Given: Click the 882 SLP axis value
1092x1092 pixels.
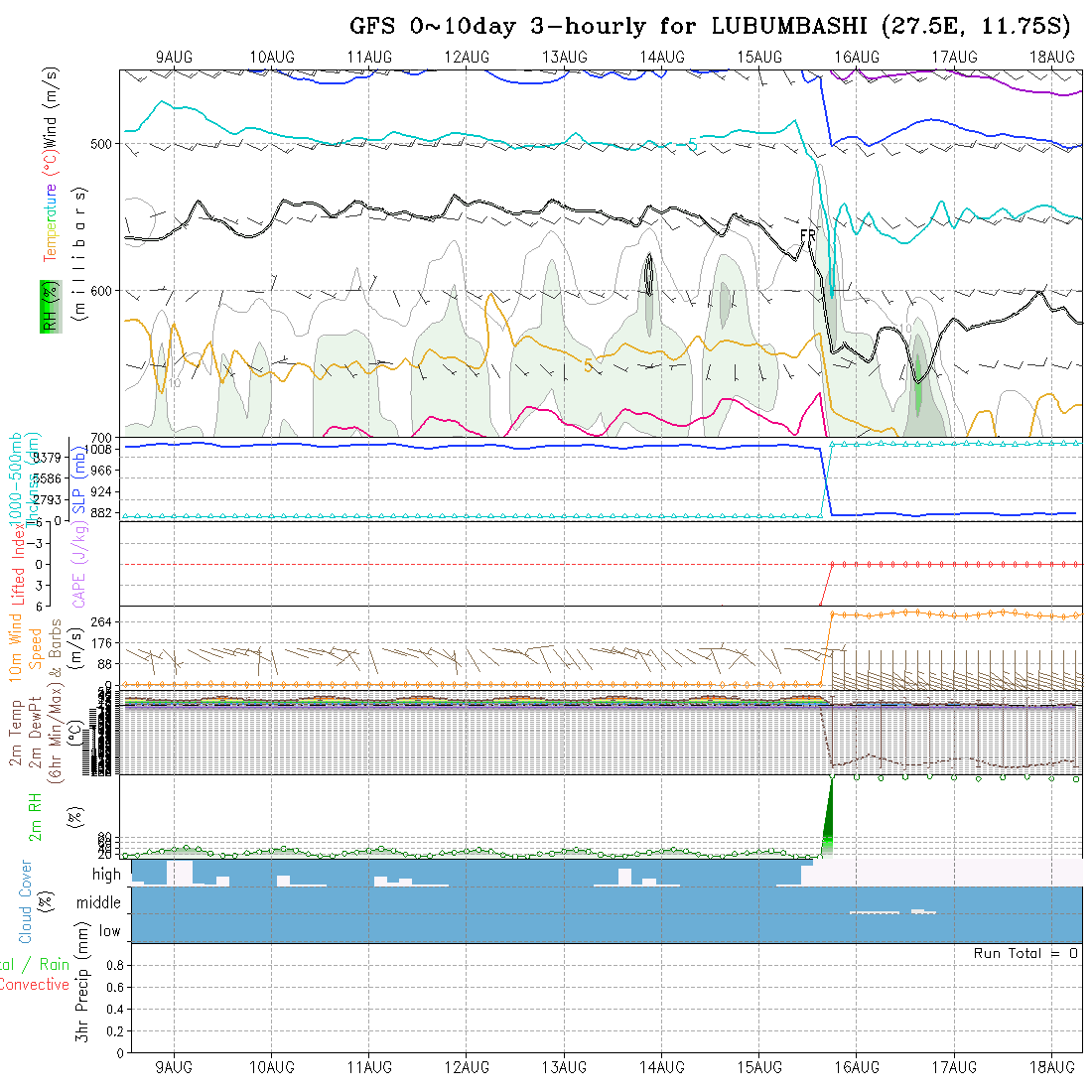Looking at the screenshot, I should point(101,513).
